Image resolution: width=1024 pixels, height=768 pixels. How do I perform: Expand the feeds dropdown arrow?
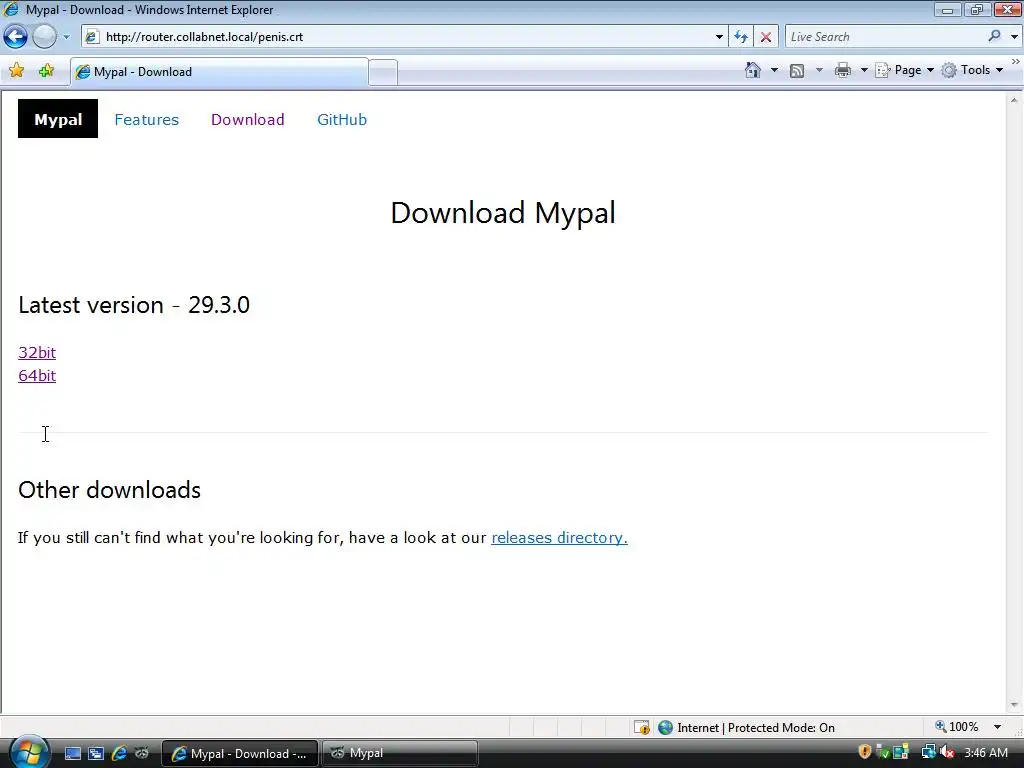819,70
